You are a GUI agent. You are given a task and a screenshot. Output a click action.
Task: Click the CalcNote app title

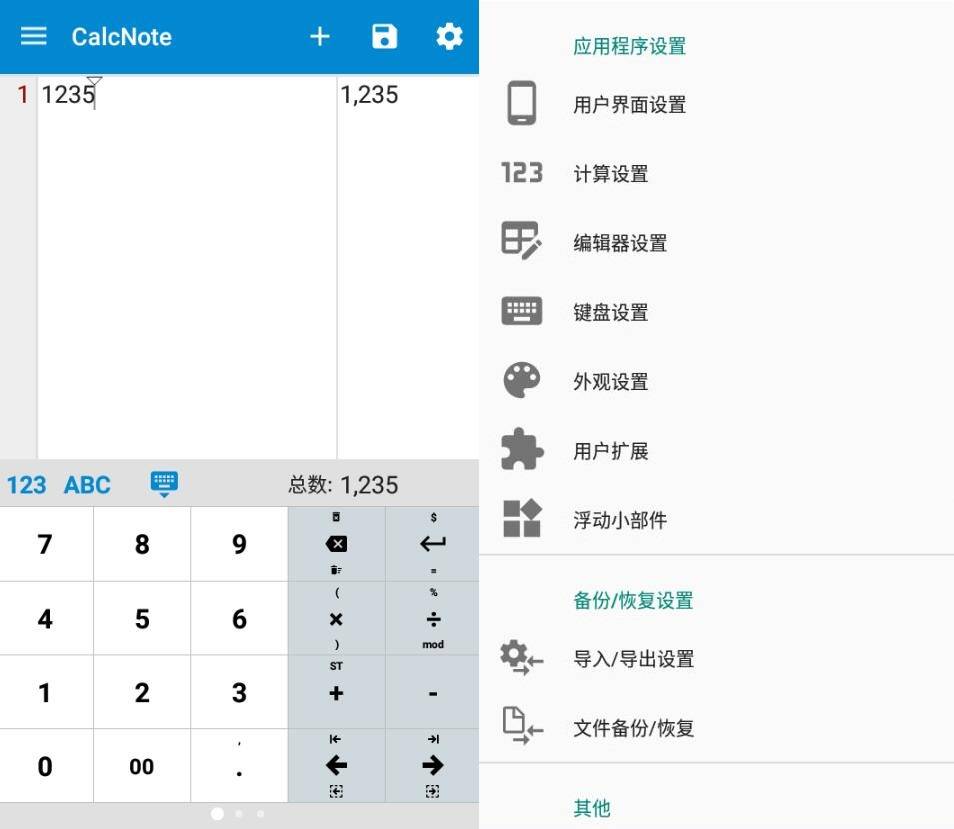tap(122, 36)
